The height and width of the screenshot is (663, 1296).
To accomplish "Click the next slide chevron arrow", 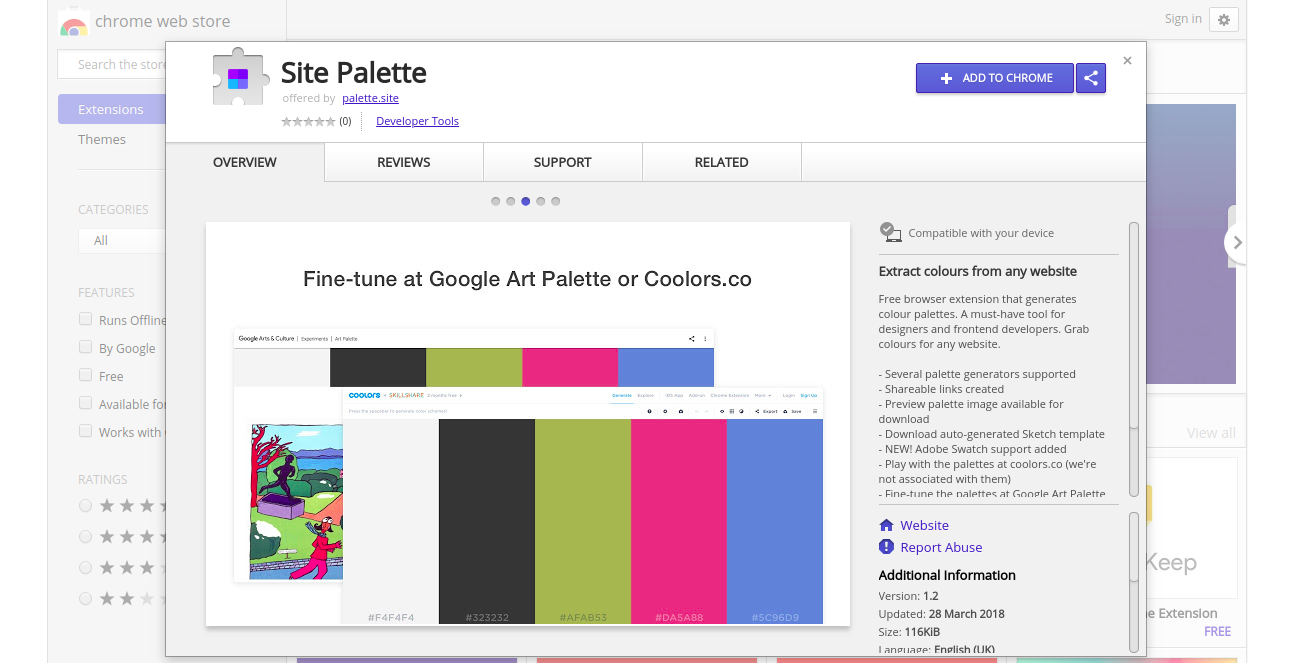I will coord(1237,242).
